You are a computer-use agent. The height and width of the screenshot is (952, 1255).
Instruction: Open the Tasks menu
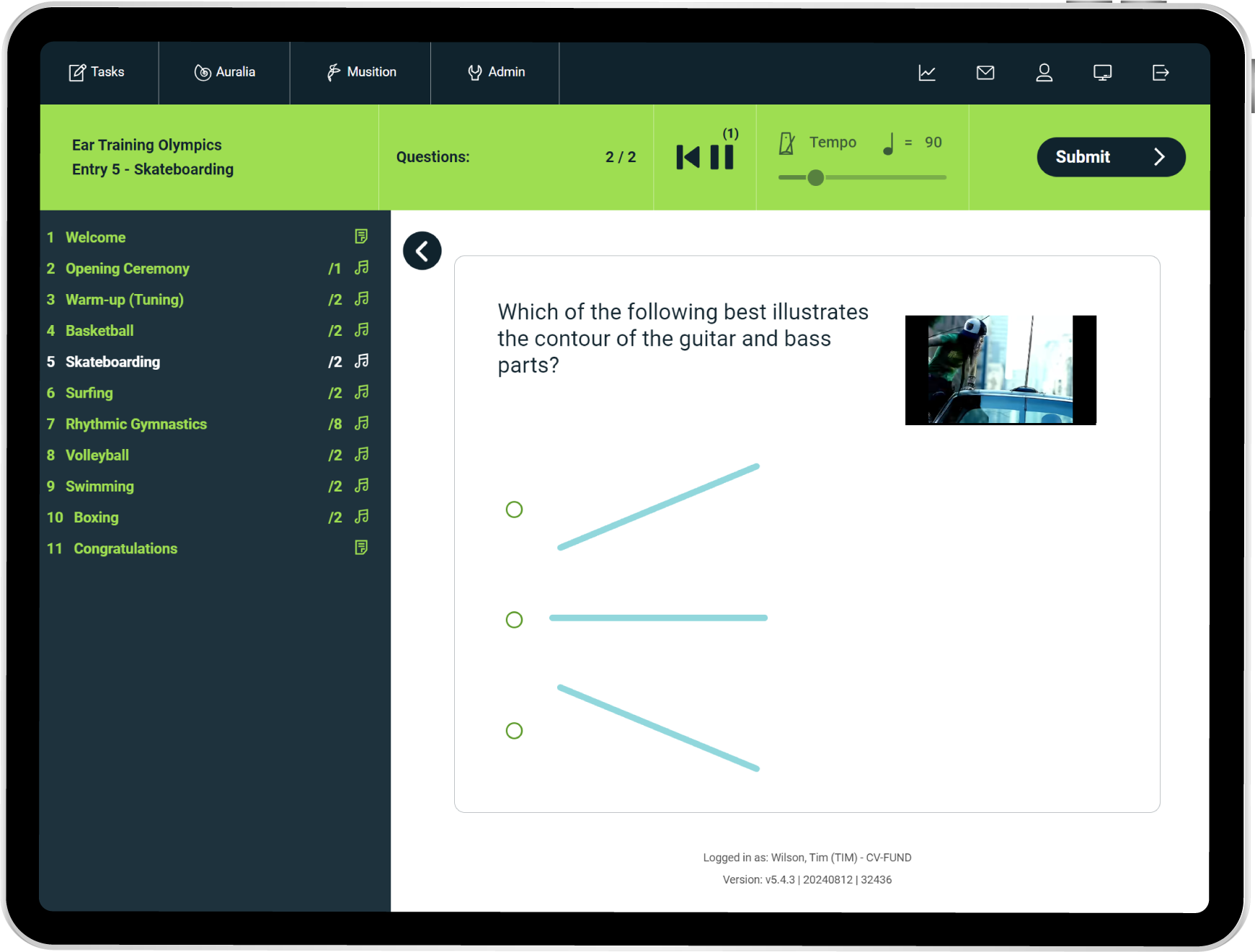click(x=97, y=72)
